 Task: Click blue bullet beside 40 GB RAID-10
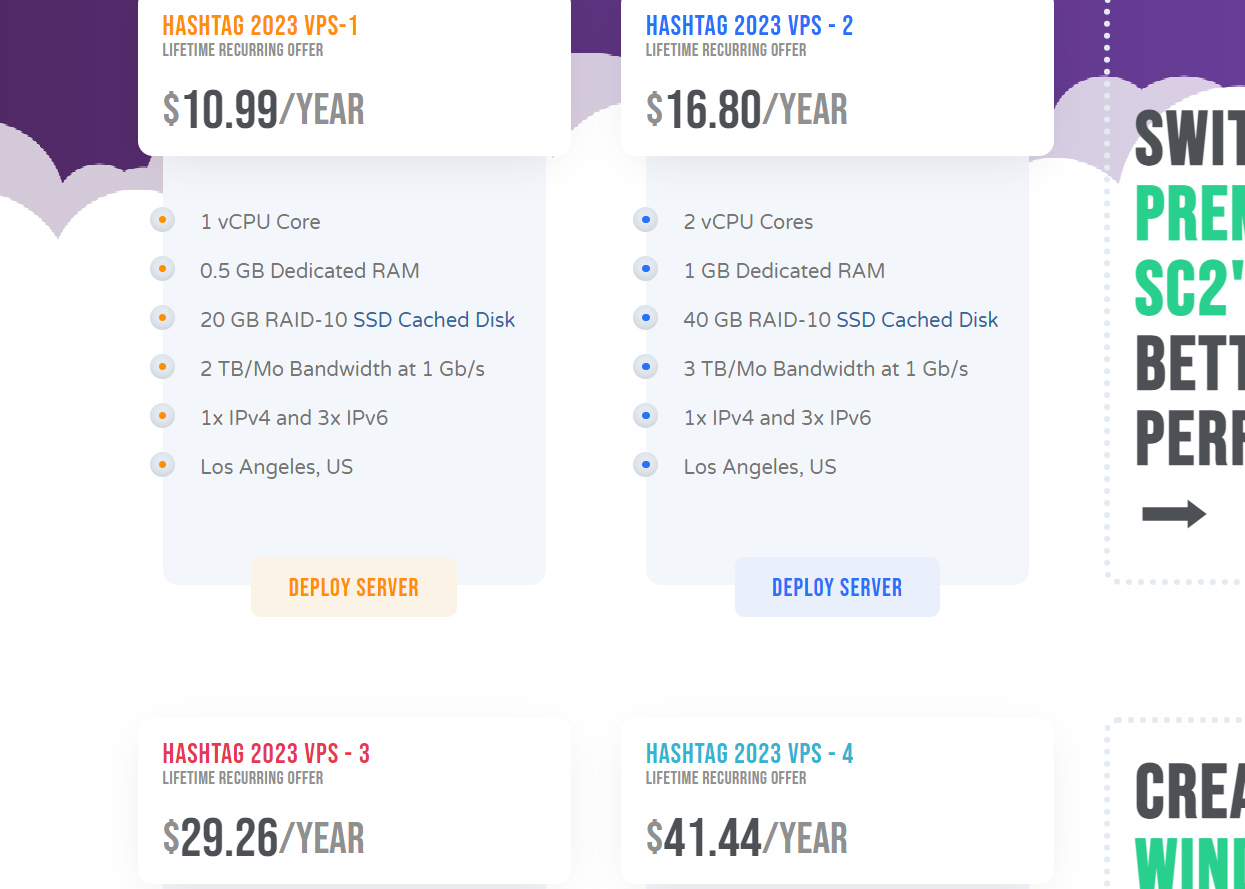pos(646,318)
